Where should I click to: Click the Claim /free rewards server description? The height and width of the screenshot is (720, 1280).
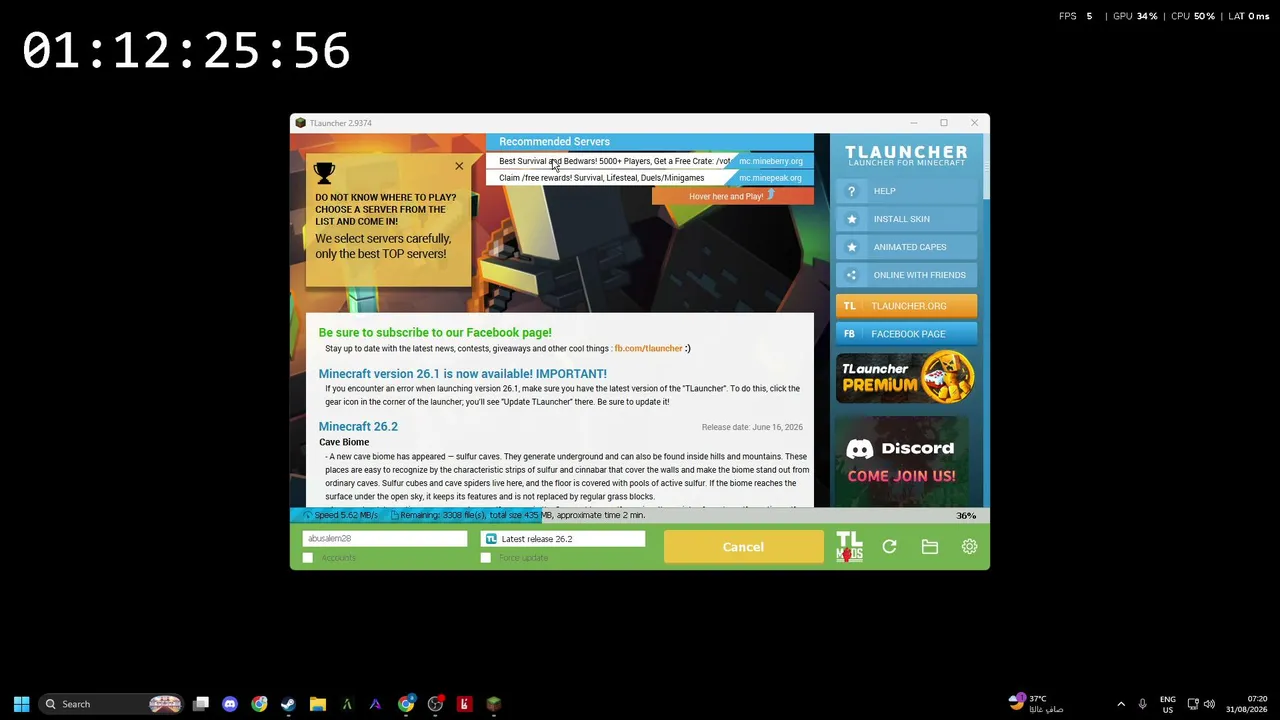click(601, 178)
